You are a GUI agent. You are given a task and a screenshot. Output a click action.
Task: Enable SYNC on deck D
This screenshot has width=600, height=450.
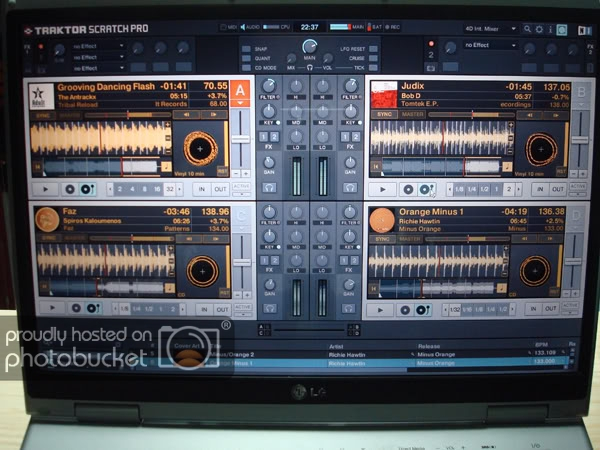[x=382, y=239]
